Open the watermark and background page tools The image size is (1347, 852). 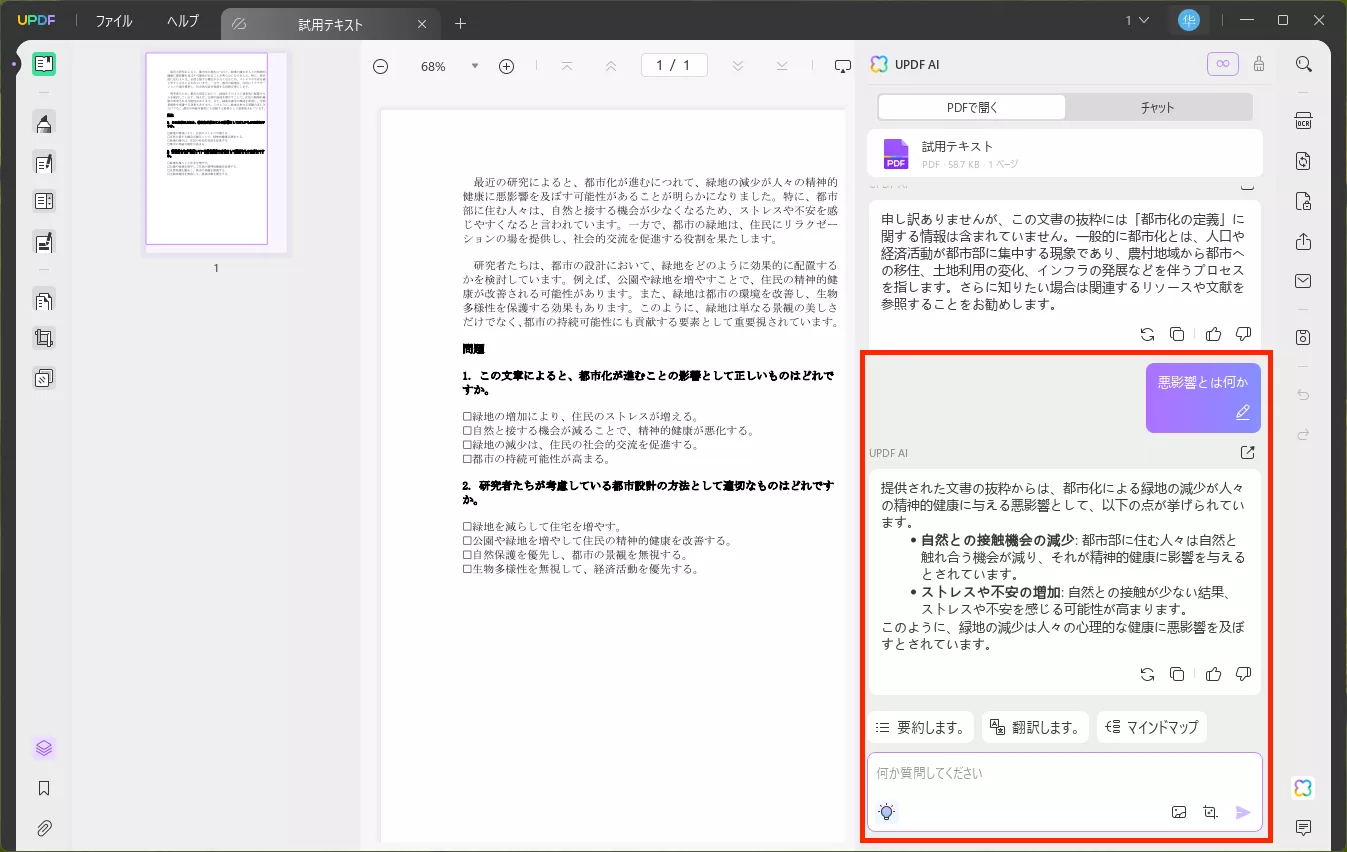coord(44,378)
